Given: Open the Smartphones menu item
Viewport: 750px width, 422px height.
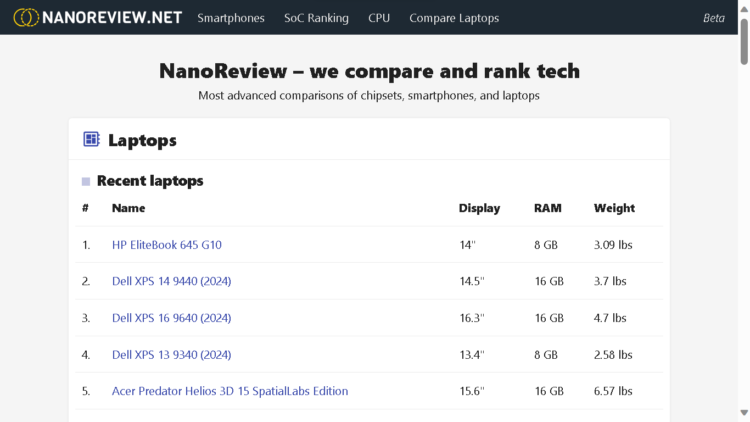Looking at the screenshot, I should coord(231,18).
